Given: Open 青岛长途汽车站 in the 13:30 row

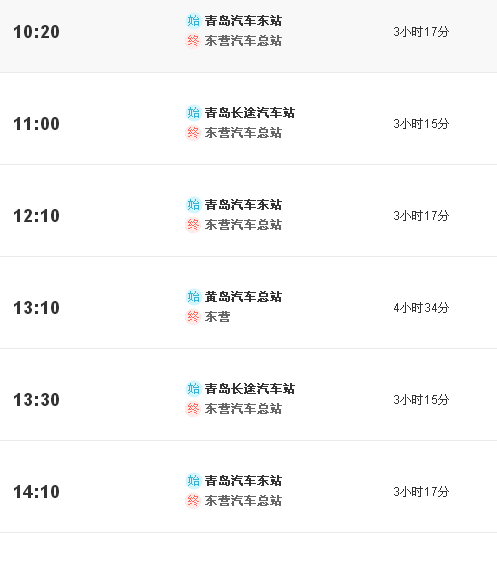Looking at the screenshot, I should pyautogui.click(x=250, y=389).
